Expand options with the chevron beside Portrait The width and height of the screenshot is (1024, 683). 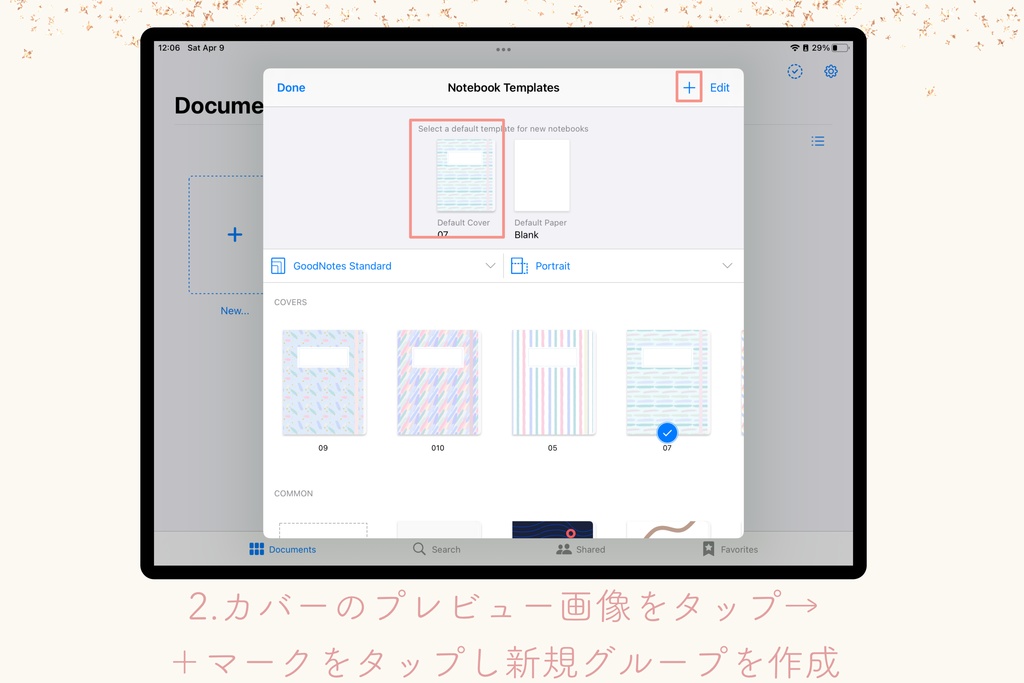[729, 265]
